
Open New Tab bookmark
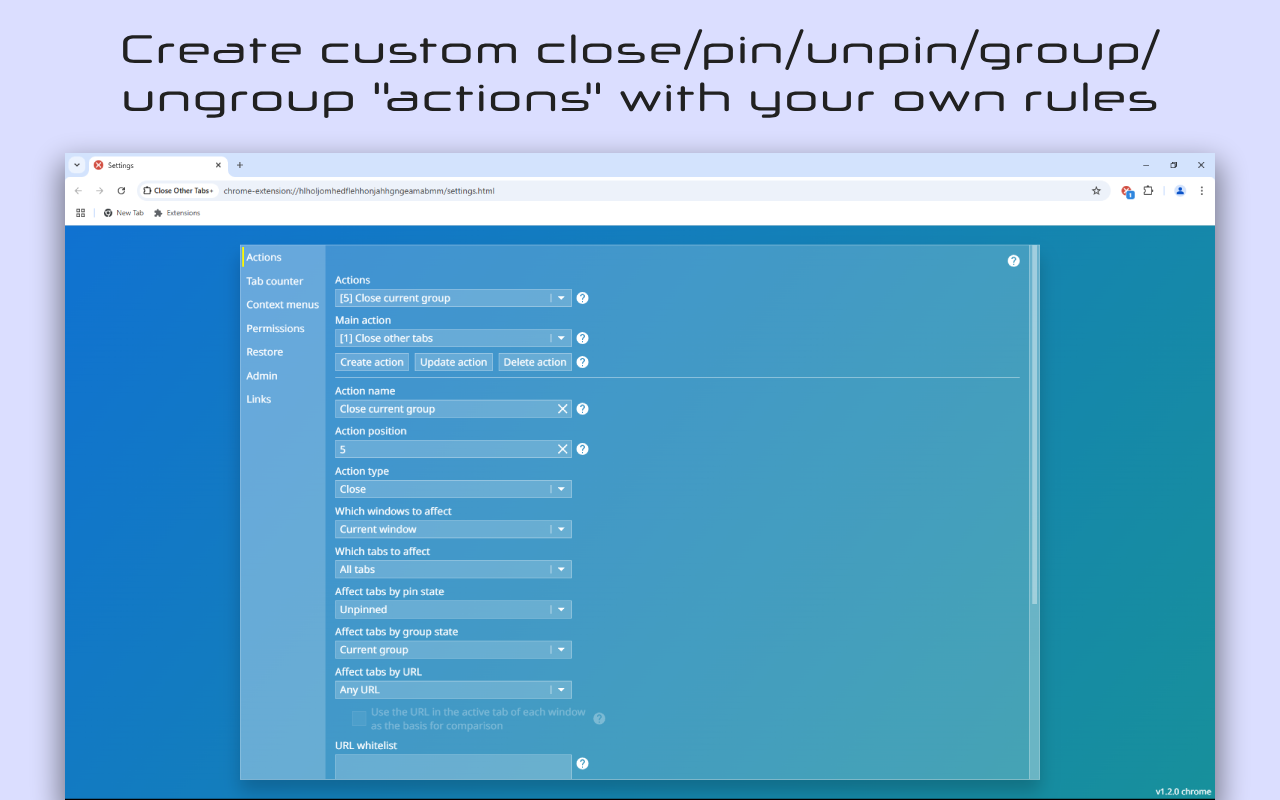pos(124,213)
